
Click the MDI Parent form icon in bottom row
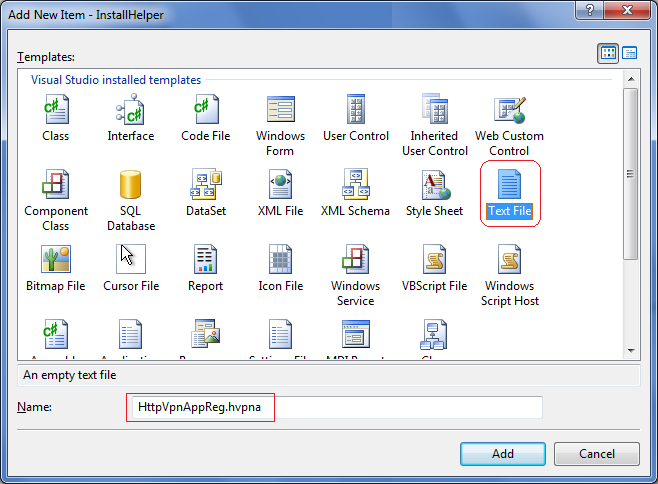[x=355, y=334]
